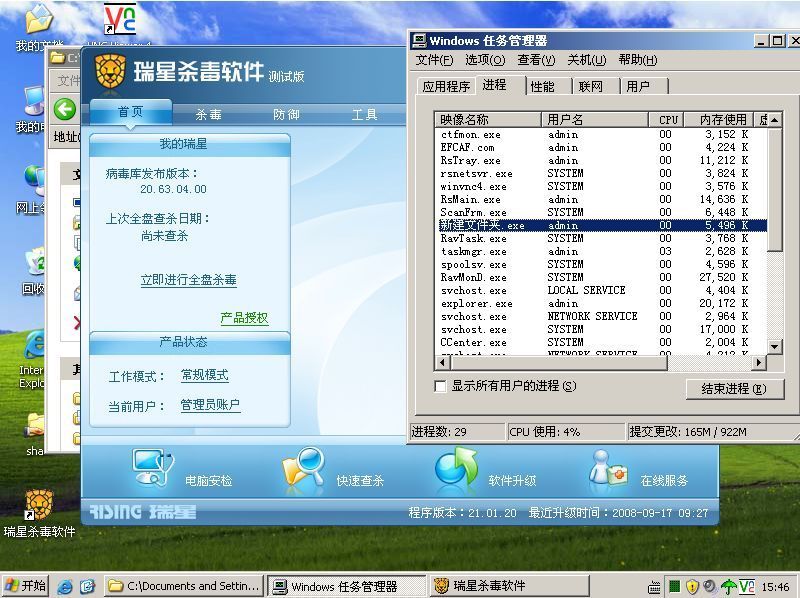Click horizontal scroll right arrow in process list
Screen dimensions: 800x598
click(759, 362)
